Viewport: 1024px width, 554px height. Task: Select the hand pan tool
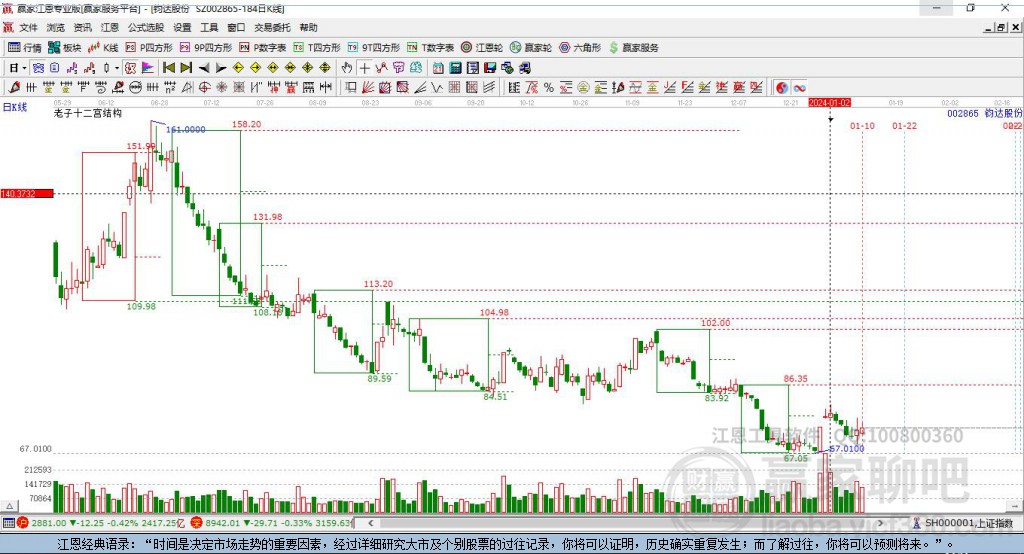pos(347,68)
